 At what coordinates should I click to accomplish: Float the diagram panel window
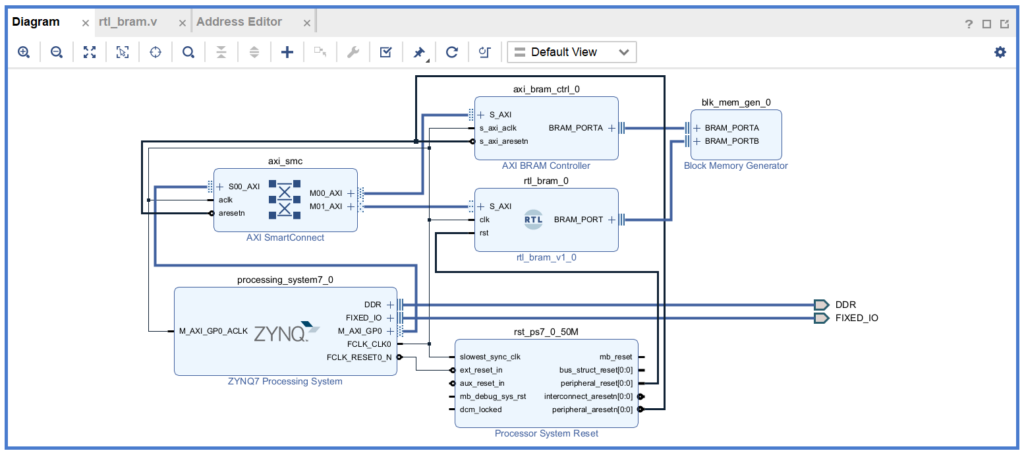coord(1004,24)
